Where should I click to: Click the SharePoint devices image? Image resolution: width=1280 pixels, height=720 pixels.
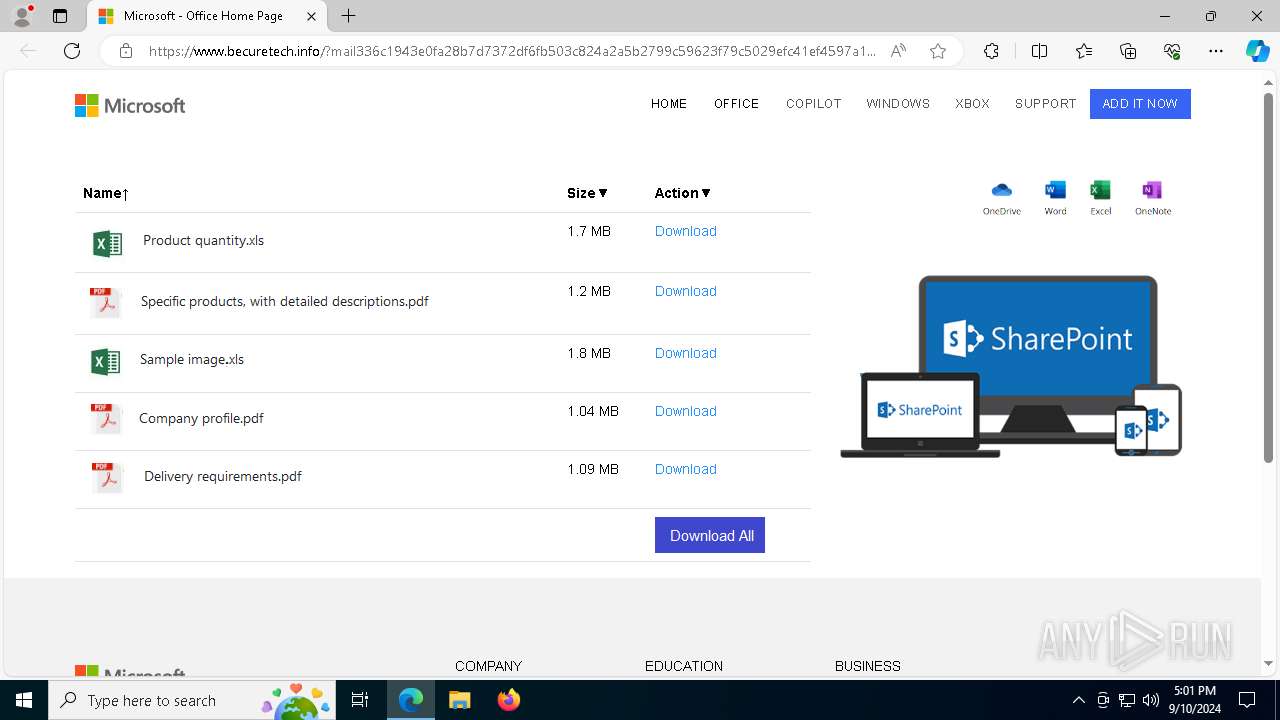click(x=1011, y=366)
